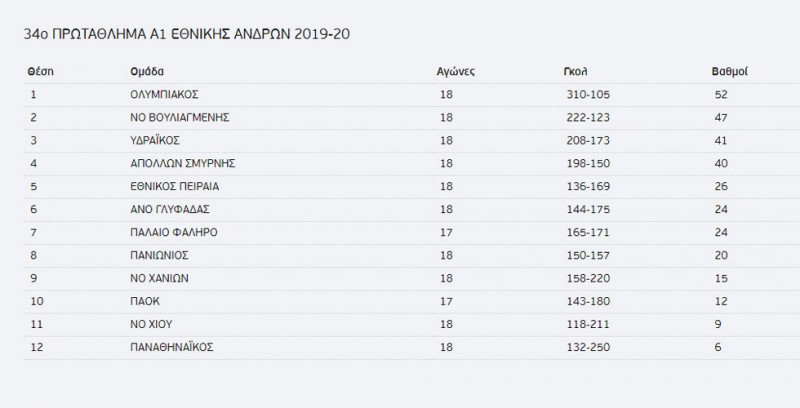Click the ΝΟ ΧΙΟΥ team name

153,323
